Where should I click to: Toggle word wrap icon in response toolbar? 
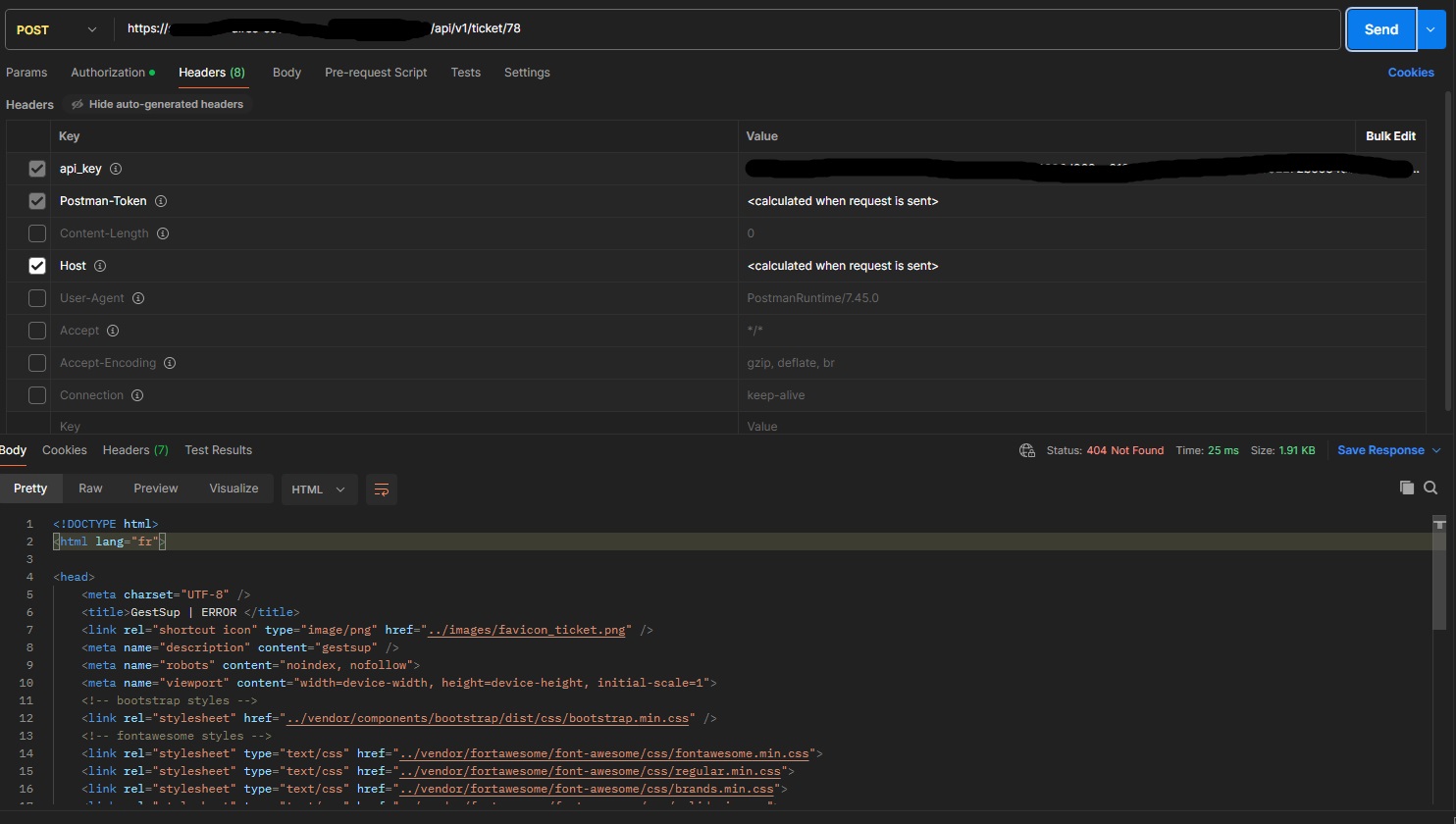tap(382, 489)
